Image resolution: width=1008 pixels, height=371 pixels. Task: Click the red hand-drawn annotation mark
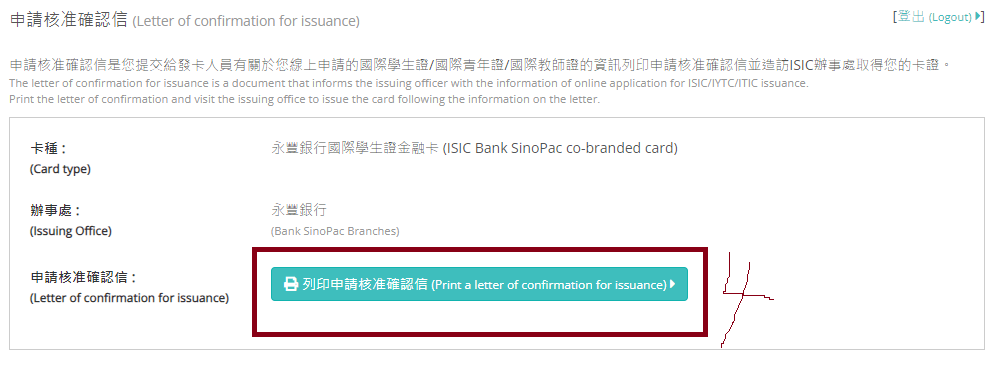(746, 299)
